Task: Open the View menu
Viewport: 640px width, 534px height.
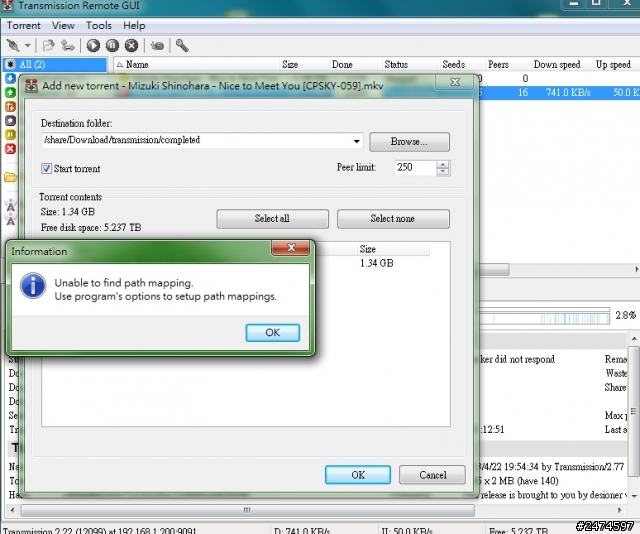Action: click(x=63, y=26)
